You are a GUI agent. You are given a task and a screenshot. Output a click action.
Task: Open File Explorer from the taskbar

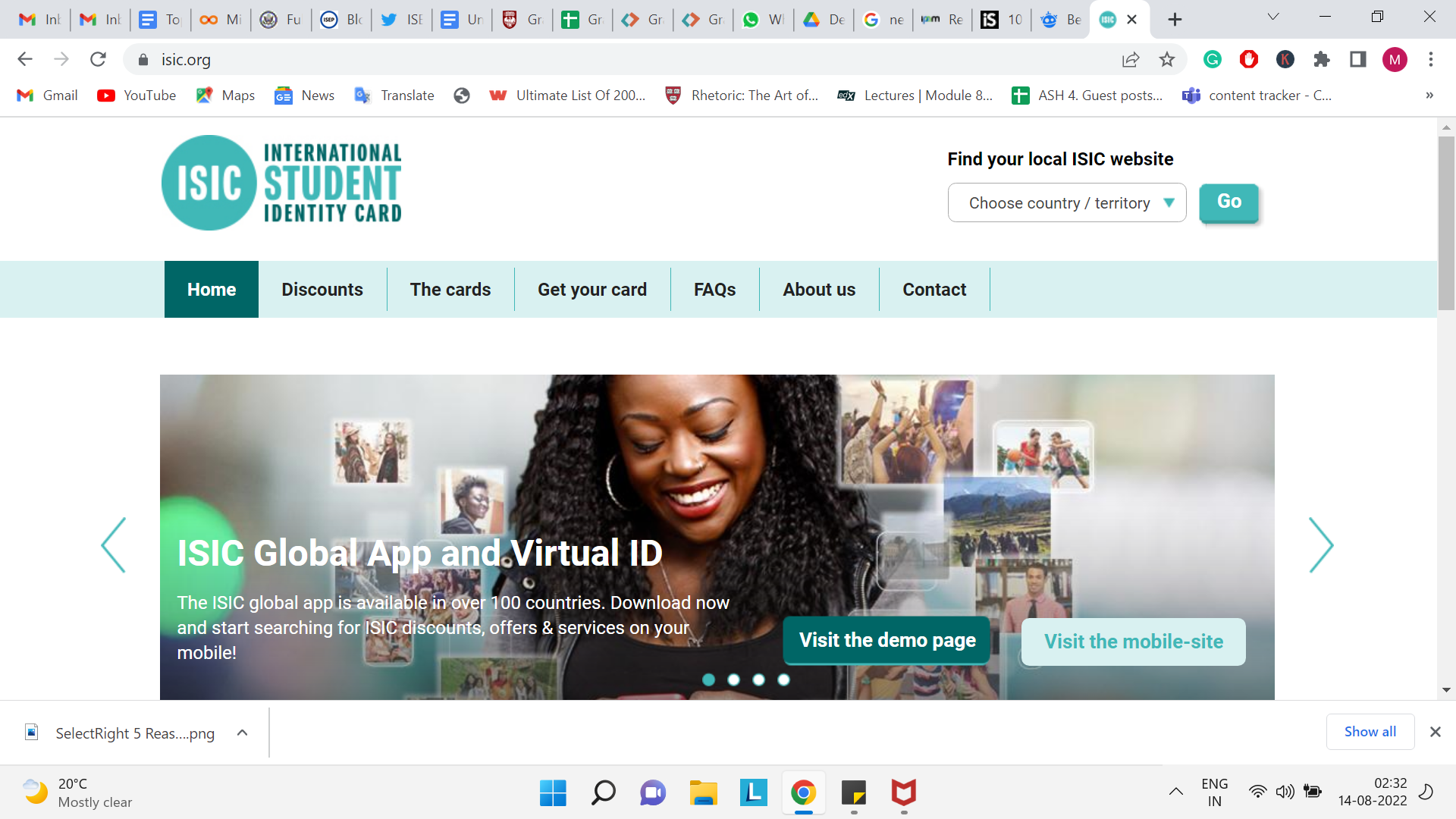(703, 792)
